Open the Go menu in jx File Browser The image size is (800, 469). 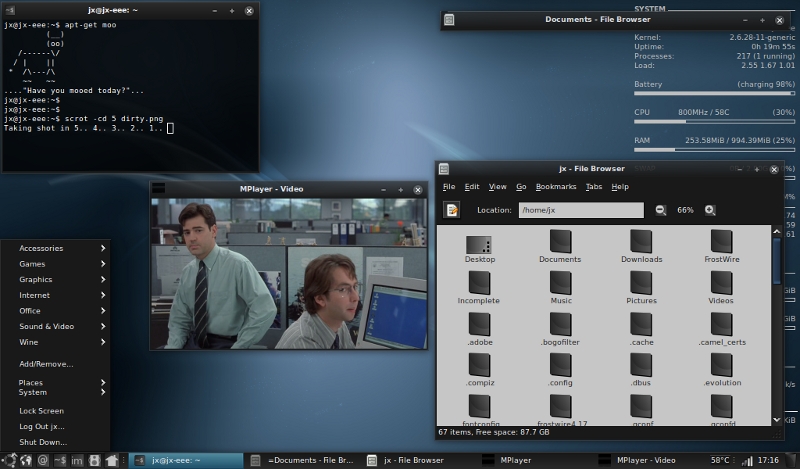click(521, 187)
